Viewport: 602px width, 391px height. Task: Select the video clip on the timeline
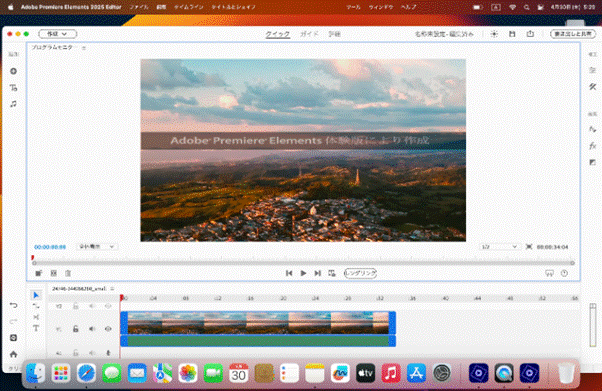click(x=258, y=323)
